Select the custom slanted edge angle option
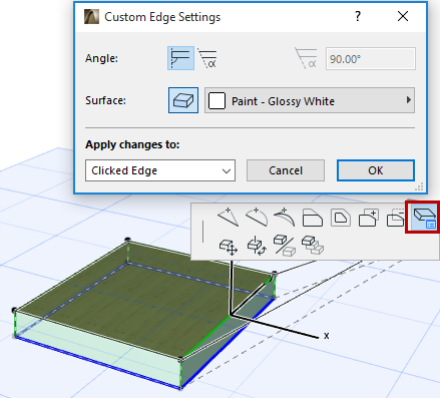The width and height of the screenshot is (440, 398). pyautogui.click(x=208, y=58)
